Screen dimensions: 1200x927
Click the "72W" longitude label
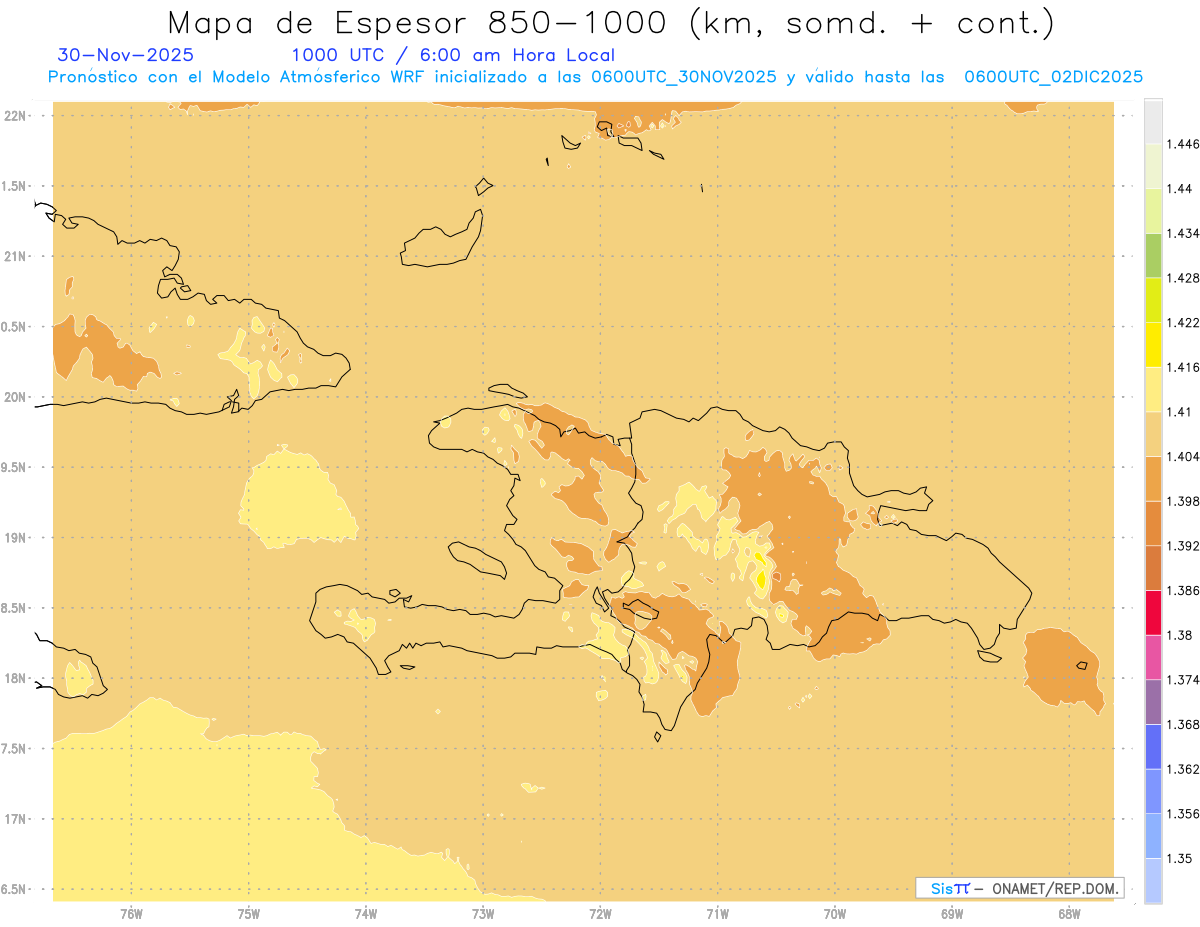click(x=601, y=914)
